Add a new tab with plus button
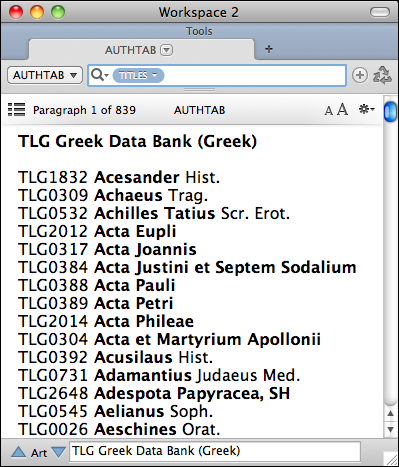Screen dimensions: 399x467 coord(269,49)
